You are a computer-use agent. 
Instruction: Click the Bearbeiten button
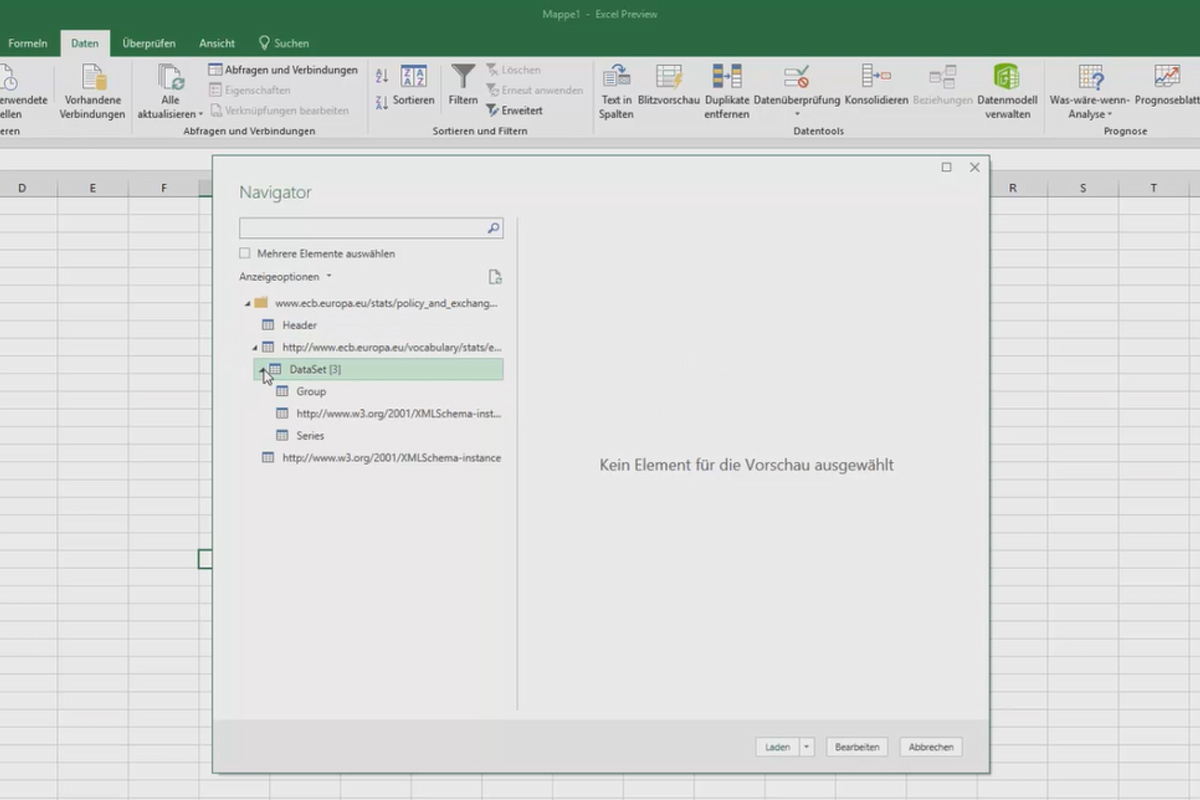[x=857, y=747]
